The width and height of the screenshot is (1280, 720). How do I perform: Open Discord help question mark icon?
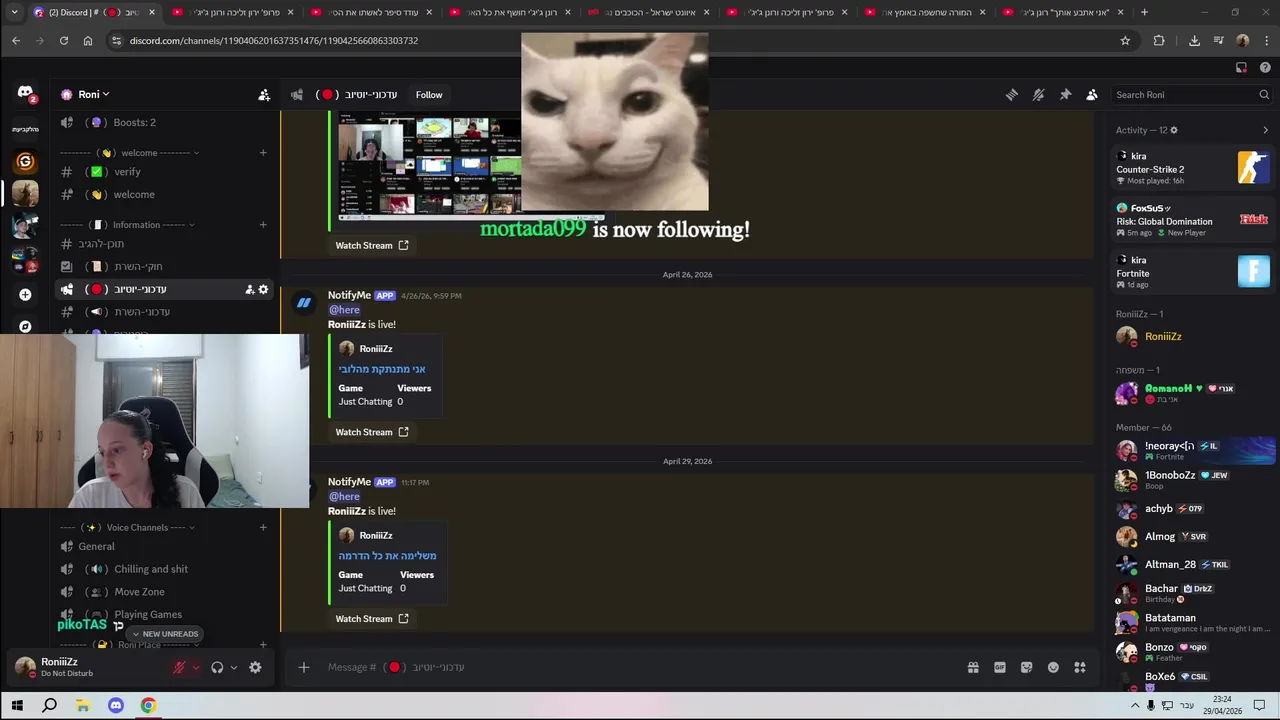pyautogui.click(x=1265, y=68)
